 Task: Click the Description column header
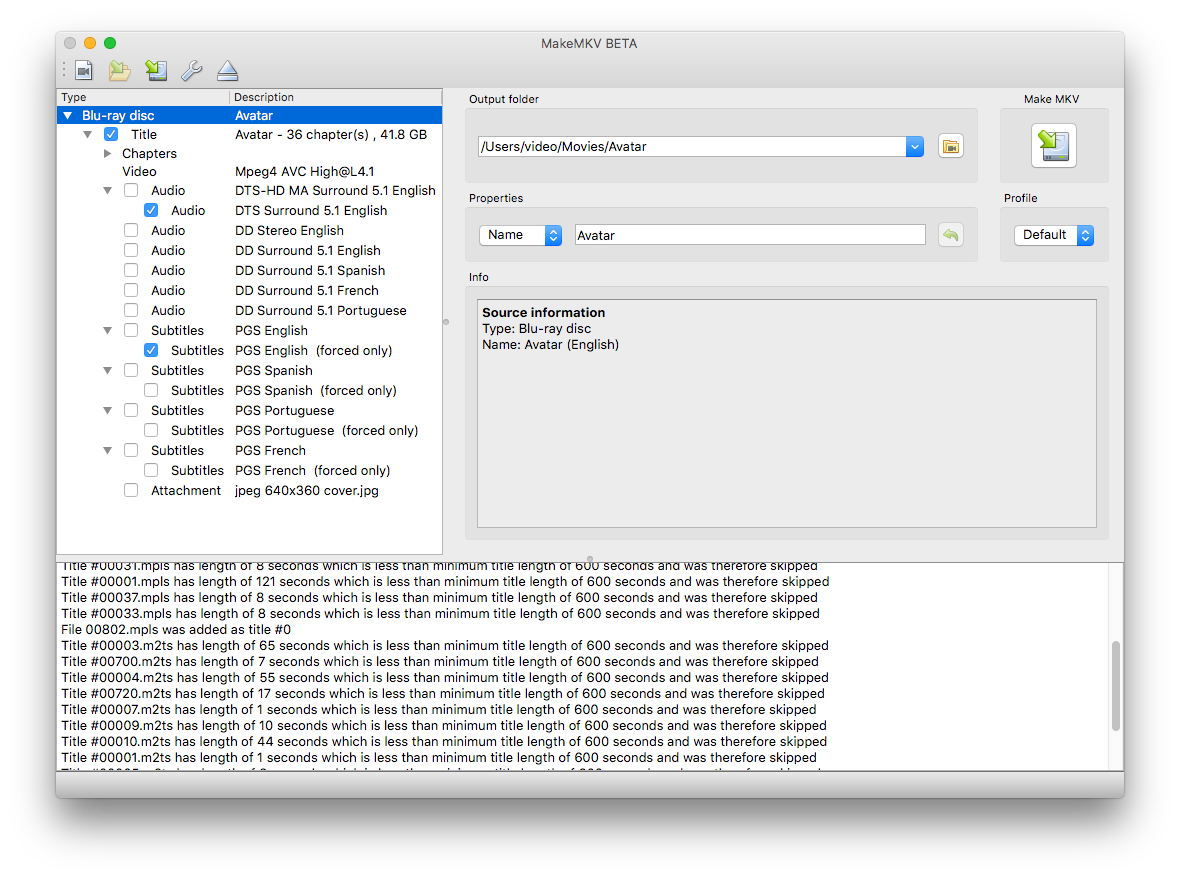coord(336,97)
